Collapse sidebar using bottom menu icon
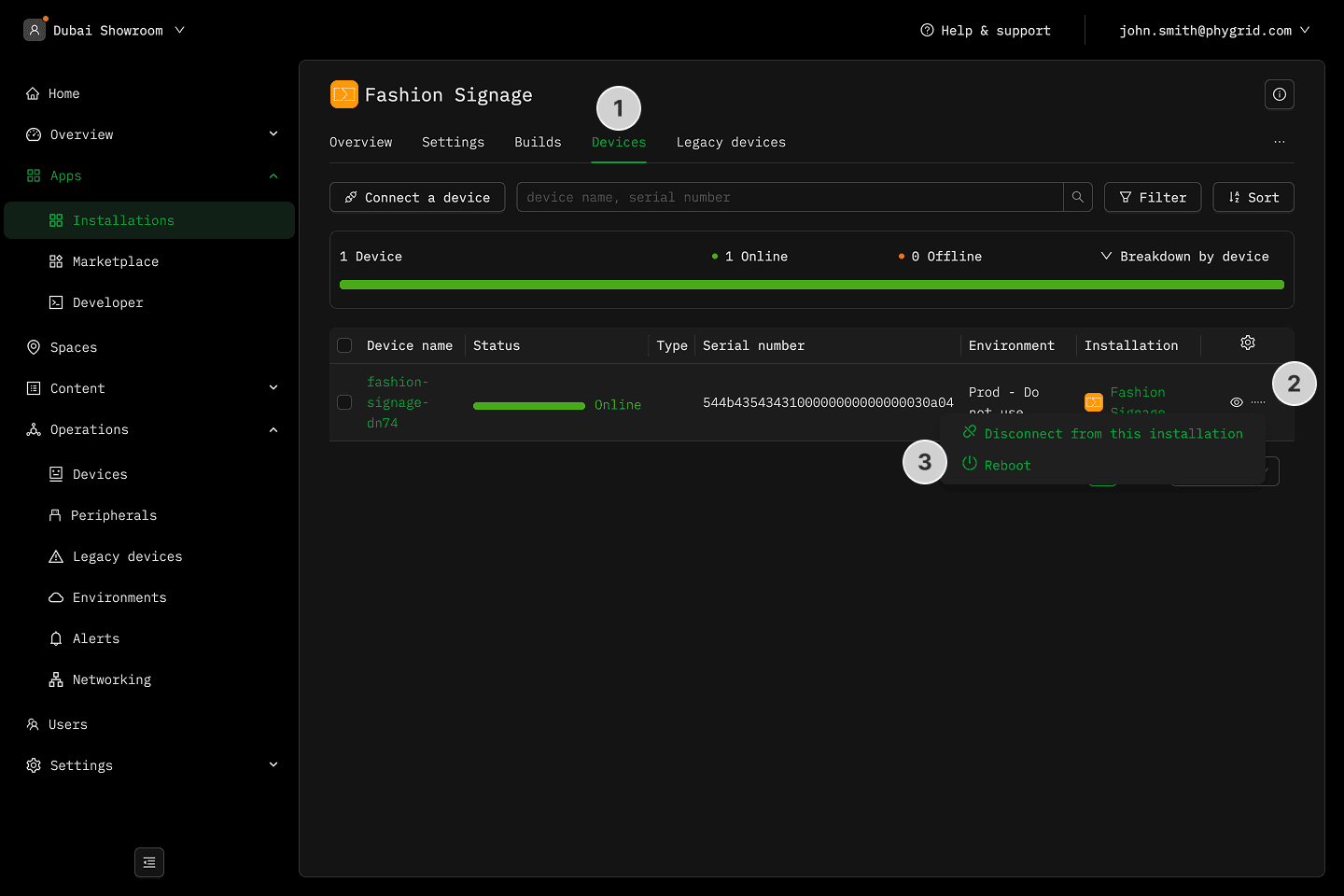Image resolution: width=1344 pixels, height=896 pixels. tap(149, 862)
